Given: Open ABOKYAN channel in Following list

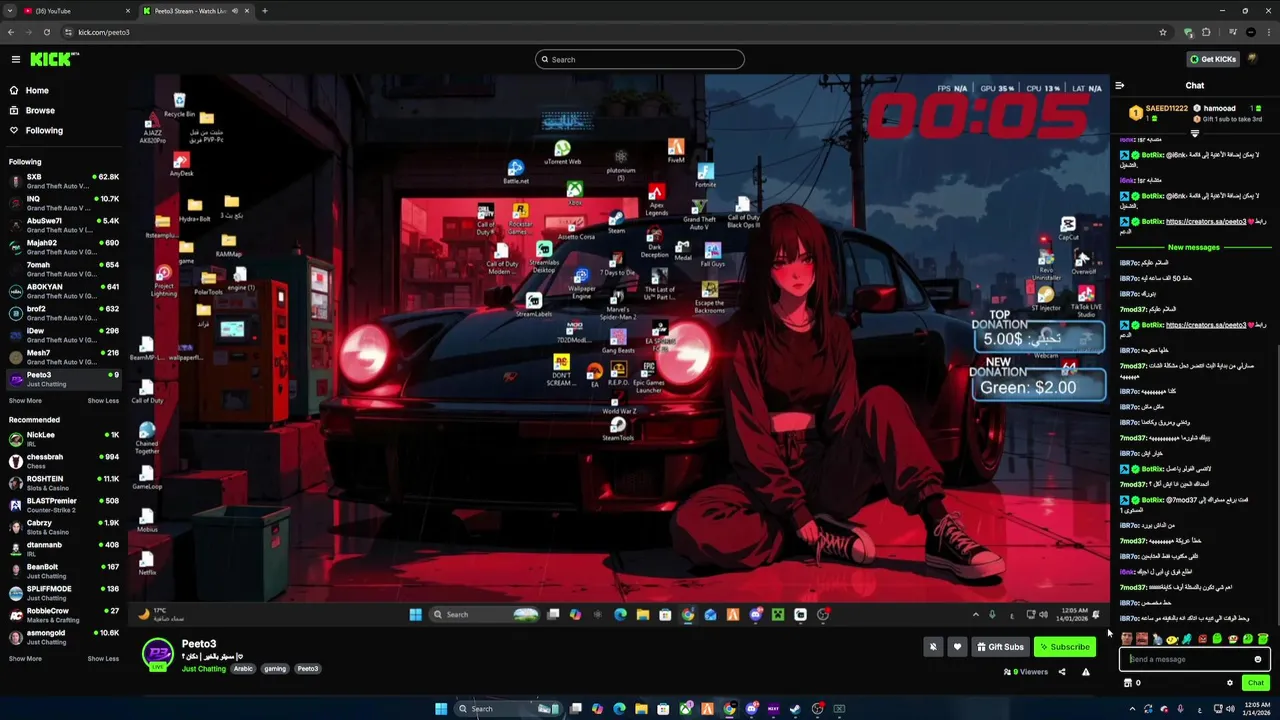Looking at the screenshot, I should coord(62,291).
